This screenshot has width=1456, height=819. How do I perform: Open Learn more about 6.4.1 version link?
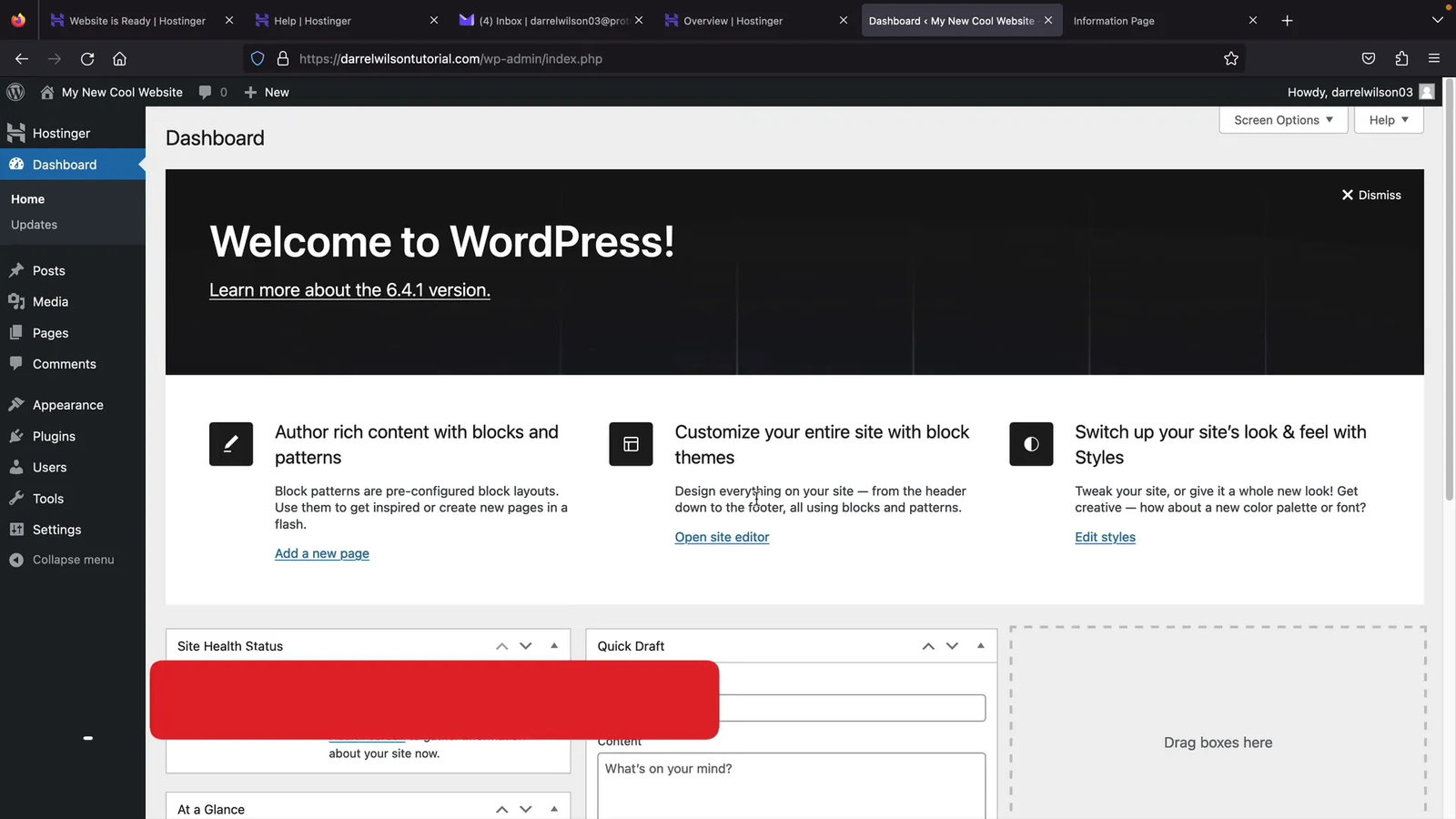[x=349, y=290]
